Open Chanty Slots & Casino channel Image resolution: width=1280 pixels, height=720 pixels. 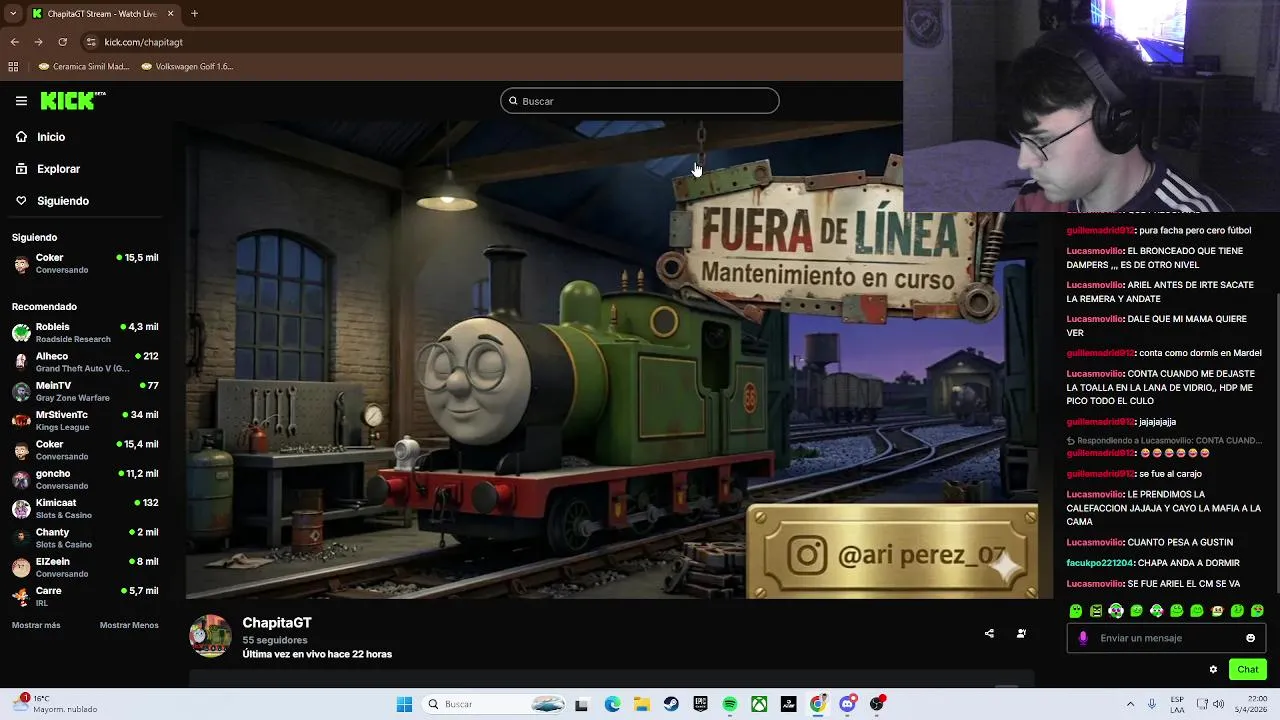pyautogui.click(x=85, y=538)
